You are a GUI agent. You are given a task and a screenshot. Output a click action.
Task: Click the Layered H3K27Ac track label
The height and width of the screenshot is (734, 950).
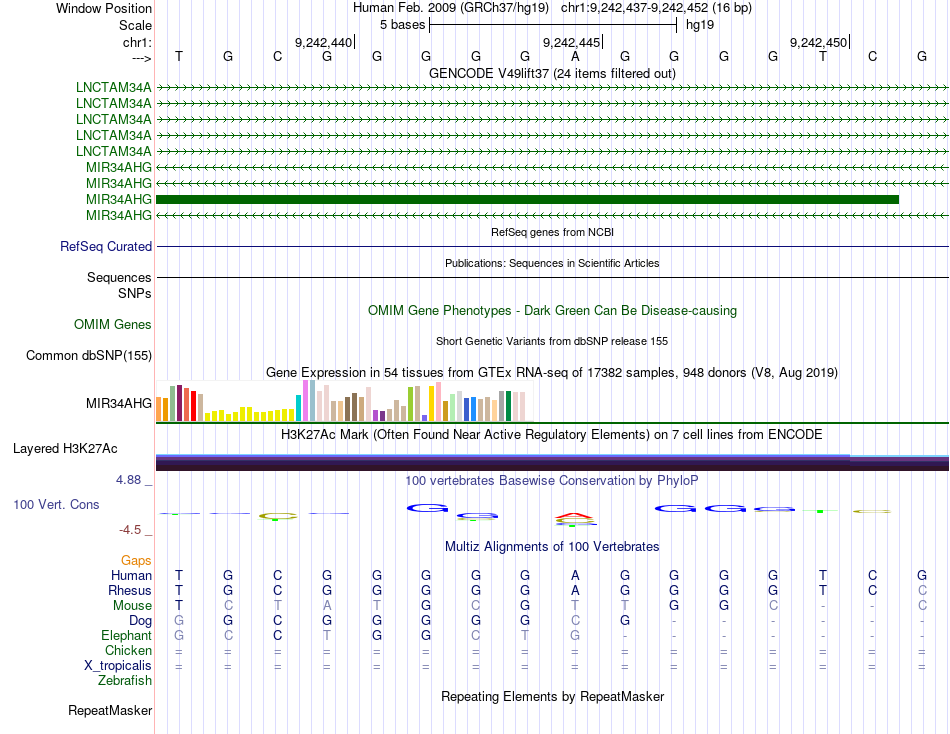(65, 449)
